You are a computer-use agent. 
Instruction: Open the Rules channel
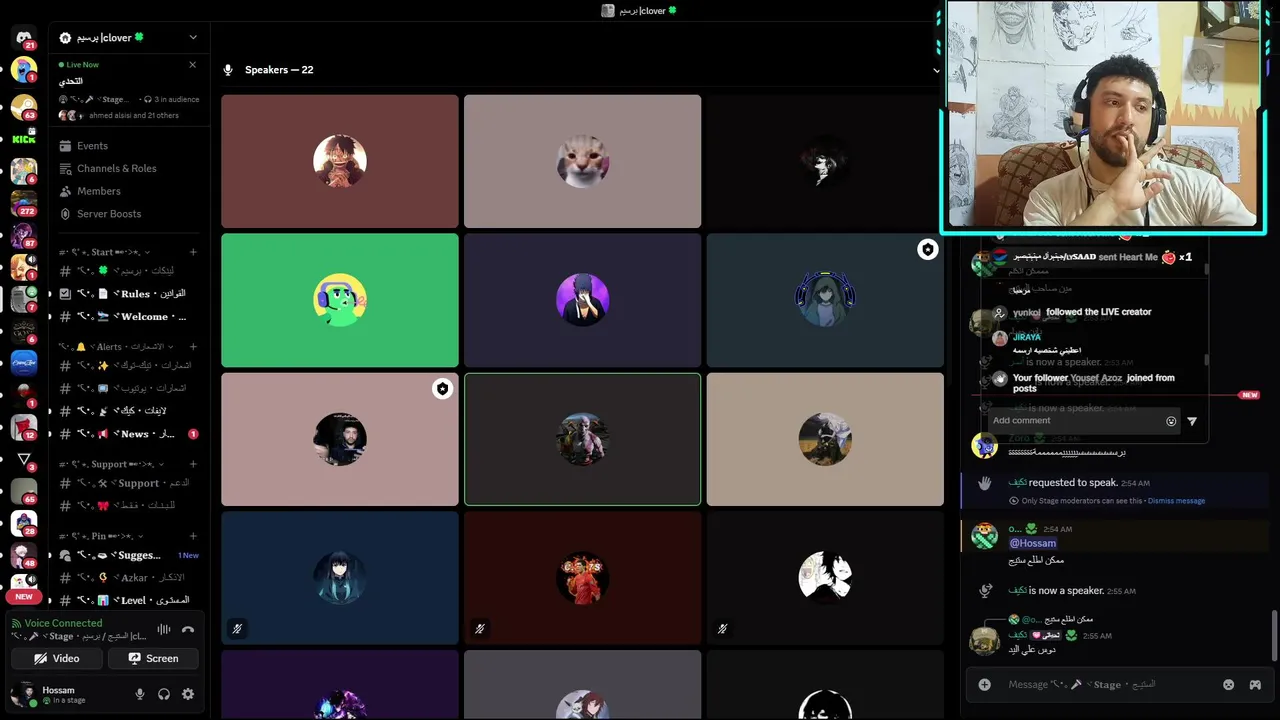pos(130,294)
